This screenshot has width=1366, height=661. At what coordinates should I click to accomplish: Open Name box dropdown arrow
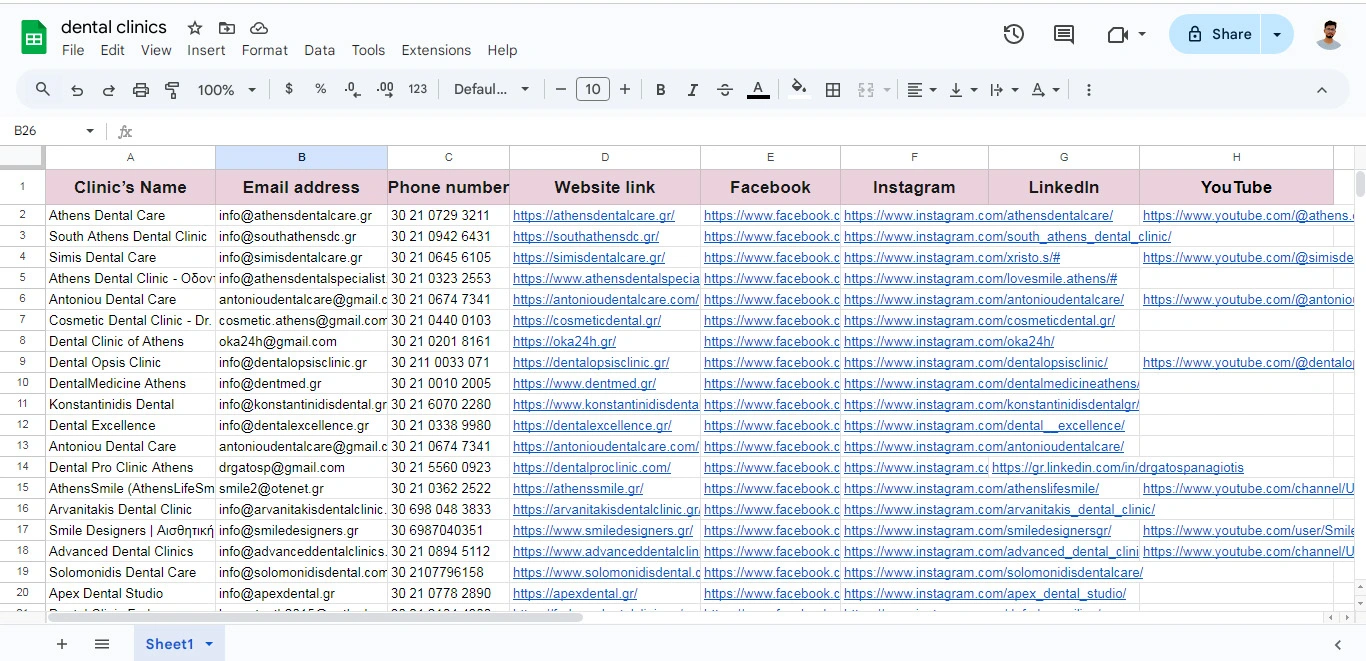coord(90,131)
